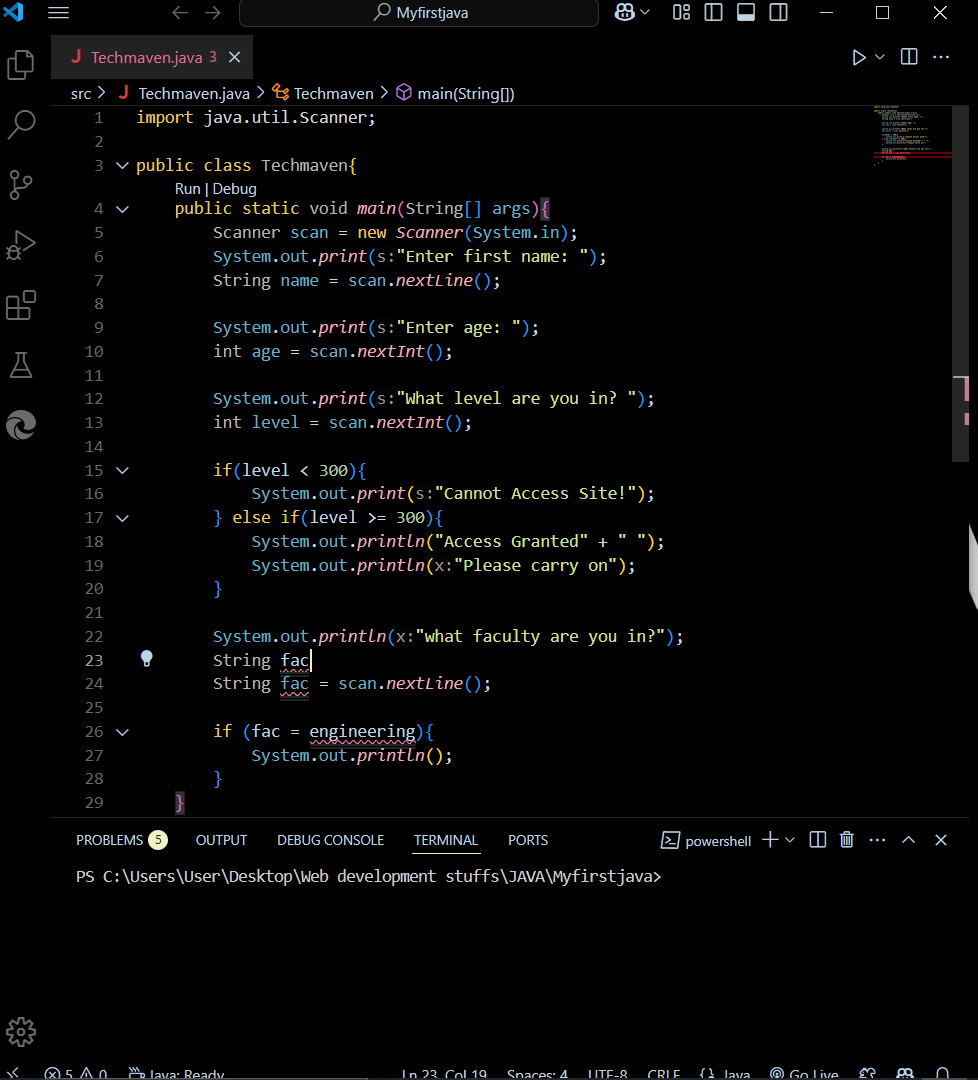Open the Myfirstjava command center search

pyautogui.click(x=419, y=13)
